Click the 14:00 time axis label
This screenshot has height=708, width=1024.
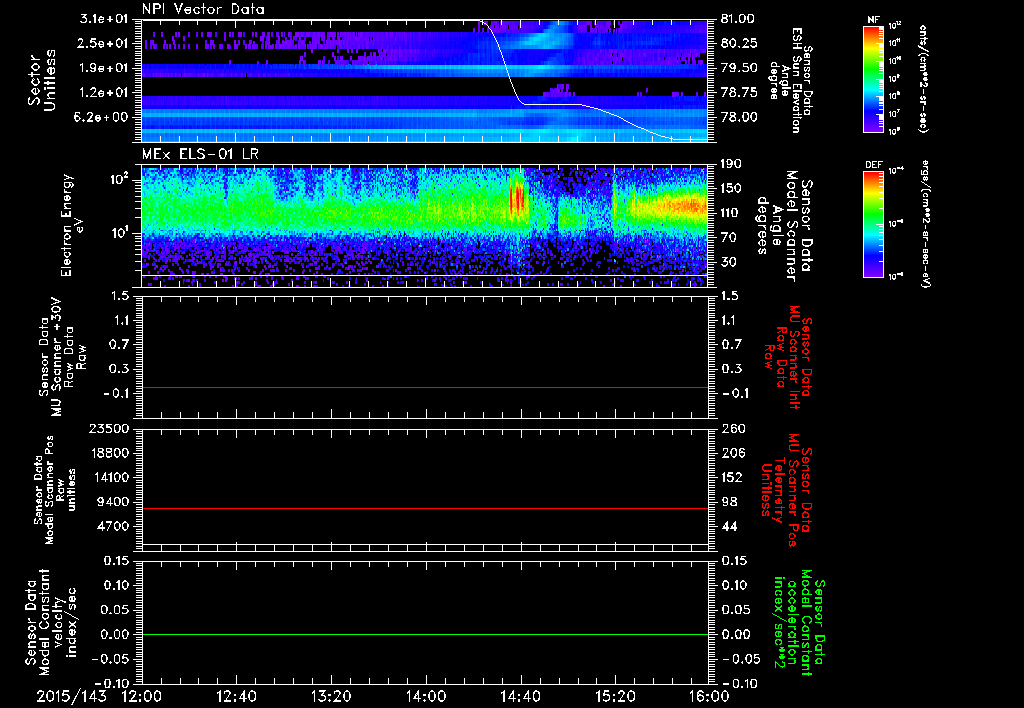426,697
